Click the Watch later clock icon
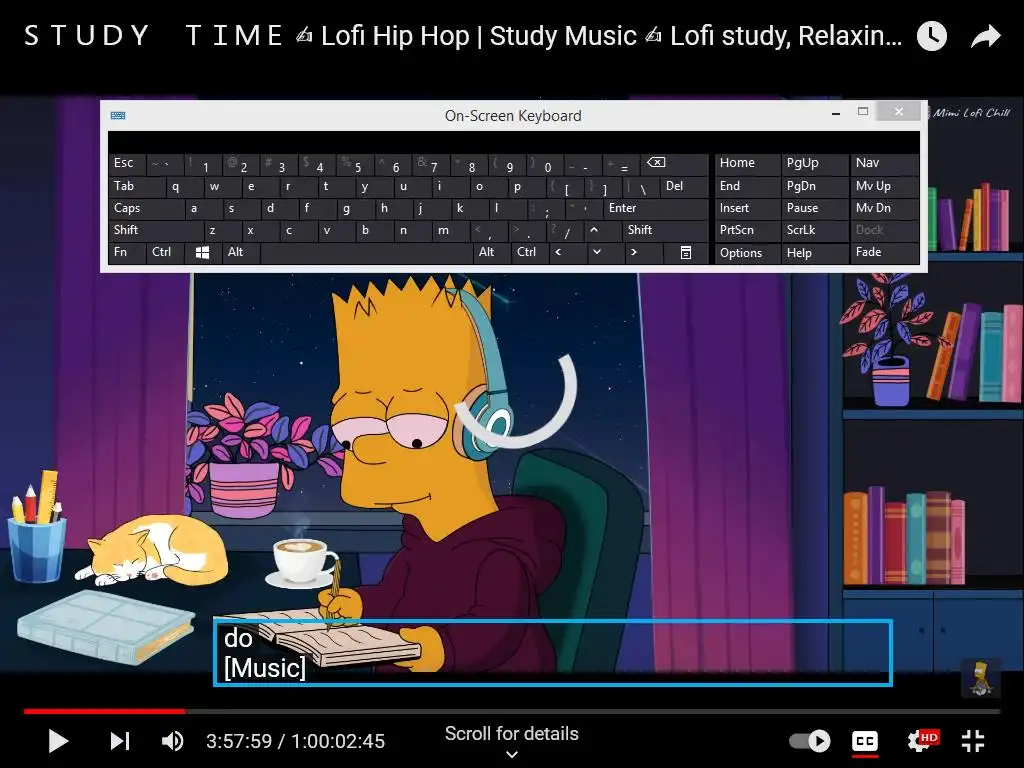Image resolution: width=1024 pixels, height=768 pixels. pyautogui.click(x=932, y=36)
